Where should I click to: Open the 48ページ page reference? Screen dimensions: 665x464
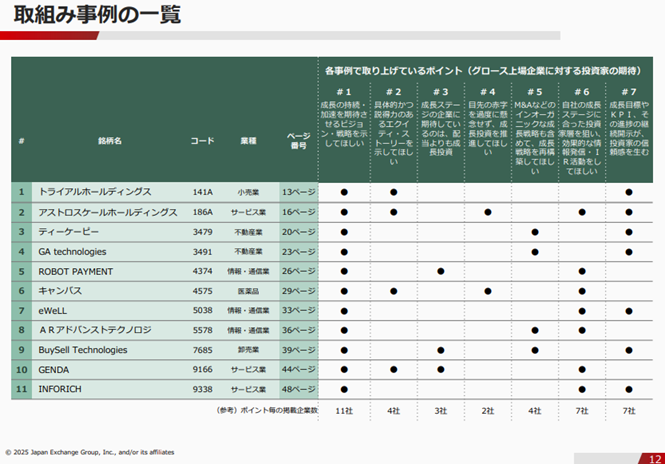298,390
